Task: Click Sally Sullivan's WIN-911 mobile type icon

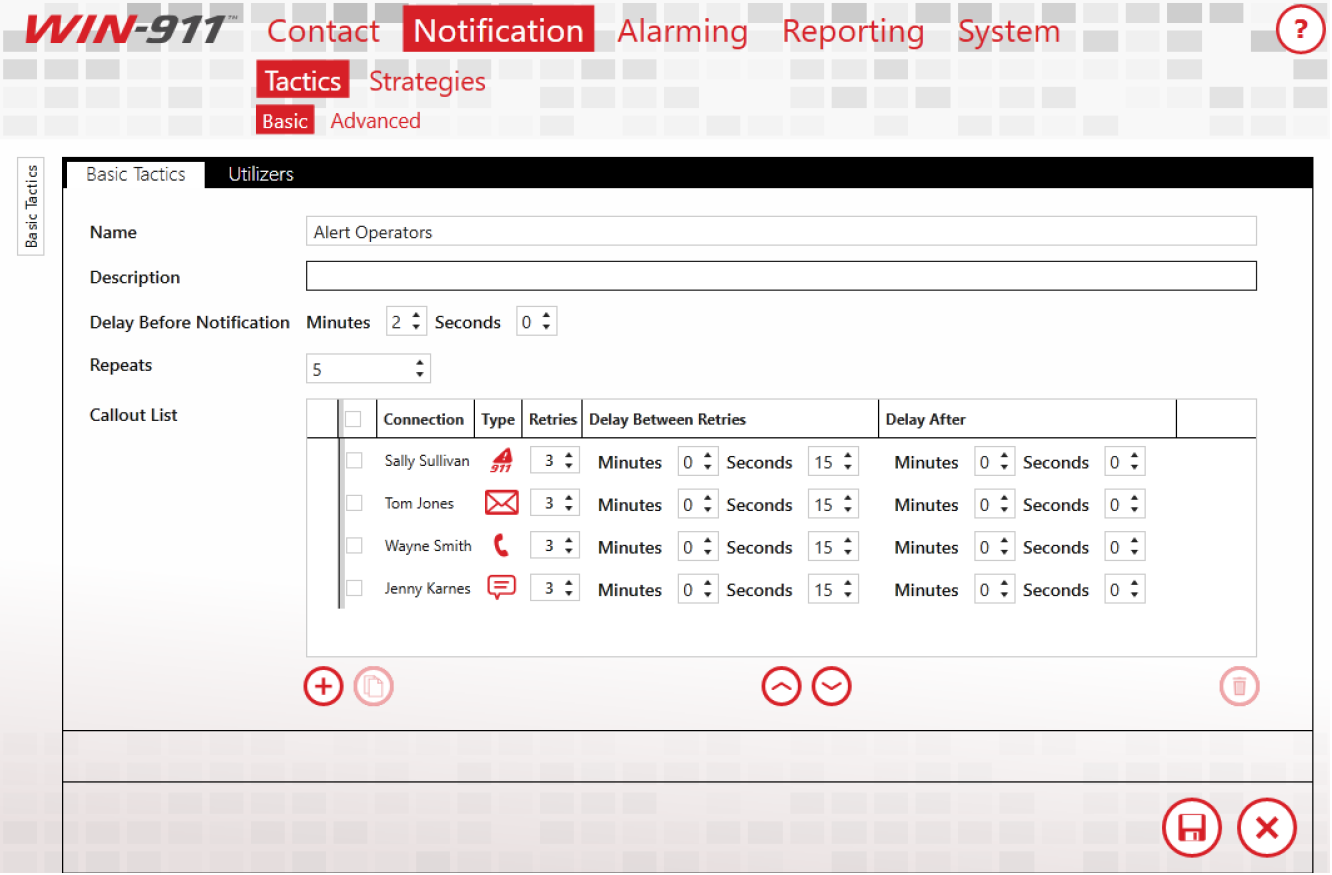Action: pos(501,461)
